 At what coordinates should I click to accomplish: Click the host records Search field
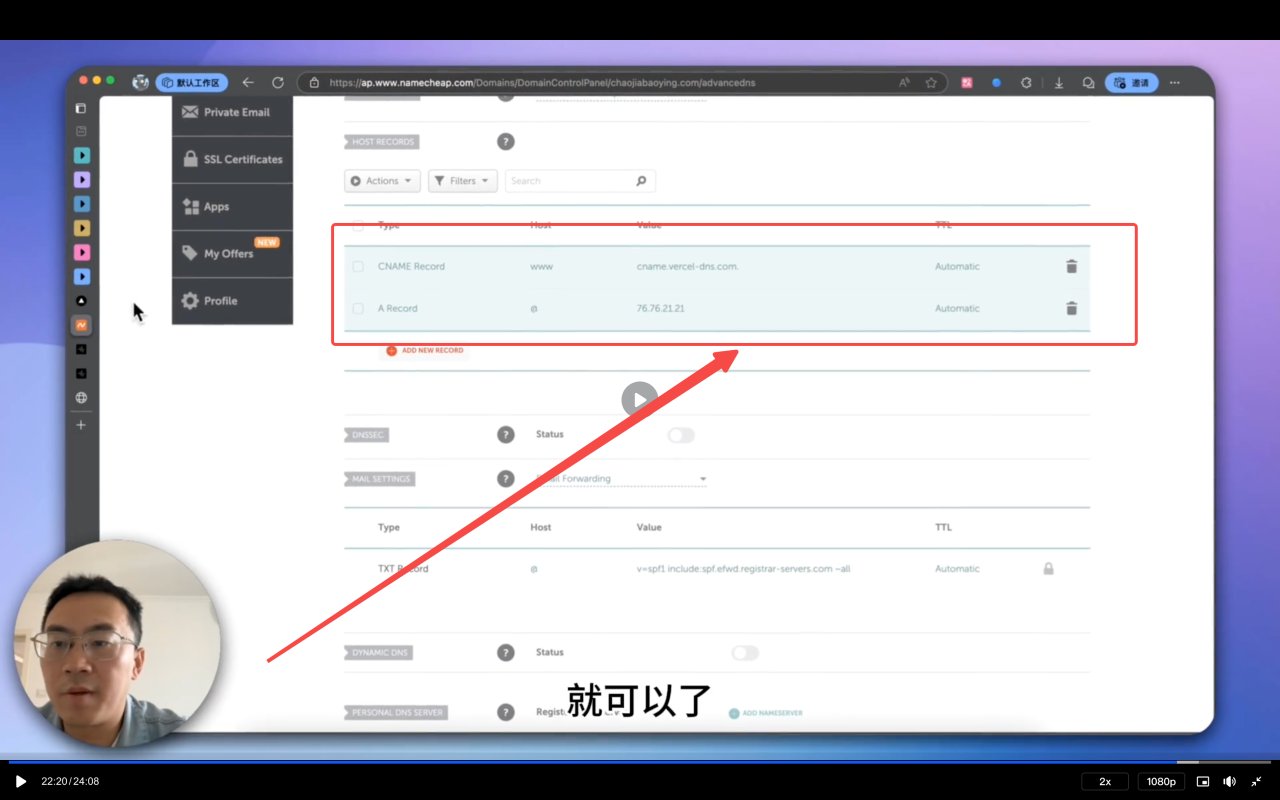click(570, 181)
